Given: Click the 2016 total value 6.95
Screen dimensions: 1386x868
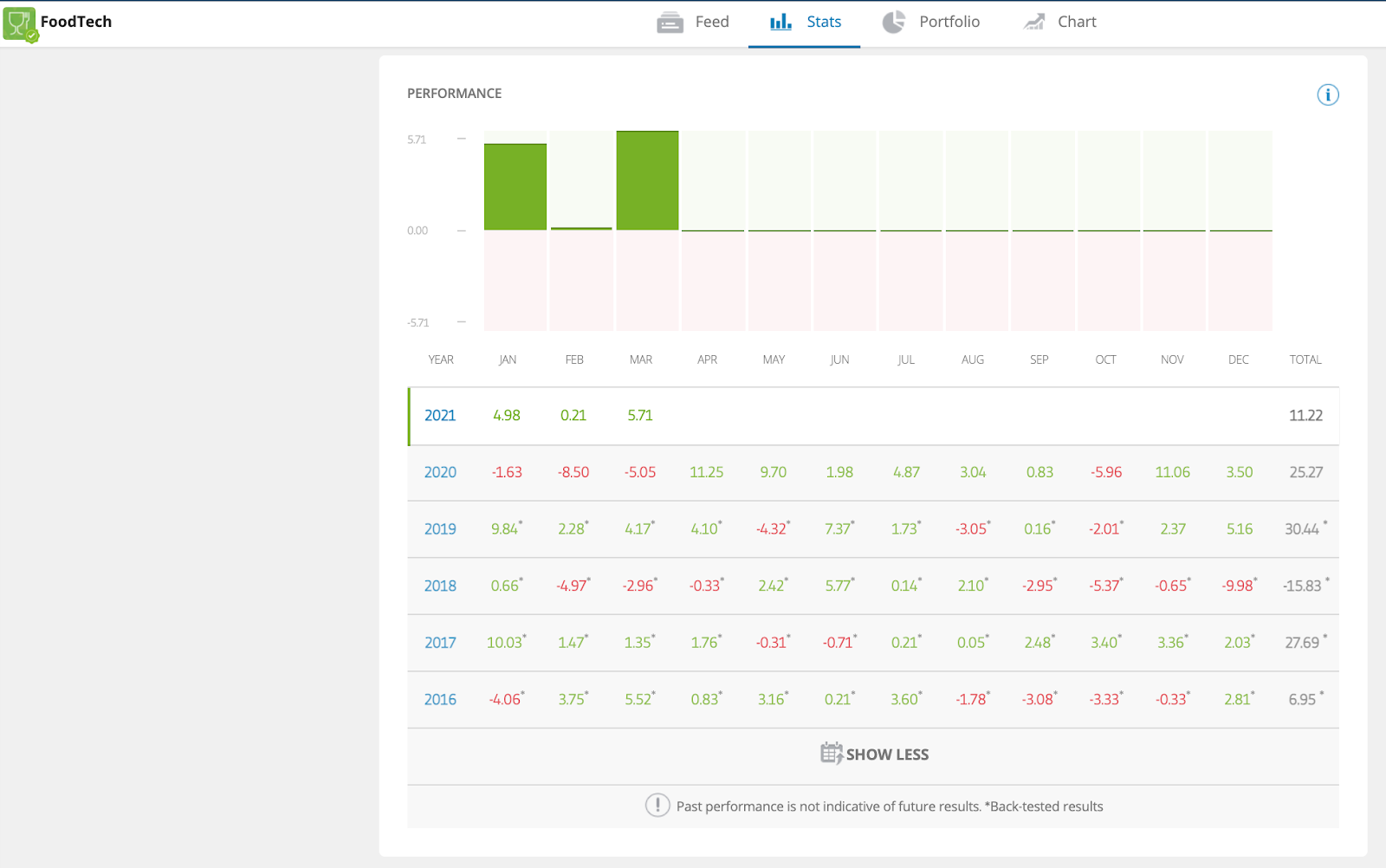Looking at the screenshot, I should pyautogui.click(x=1302, y=700).
